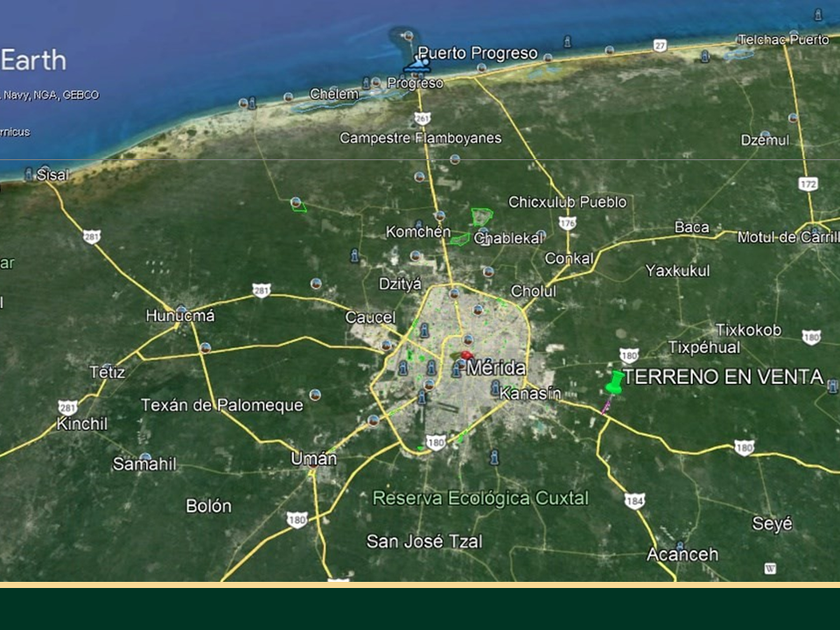The height and width of the screenshot is (630, 840).
Task: Select the highway 184 shield above Acanceh
Action: tap(634, 499)
